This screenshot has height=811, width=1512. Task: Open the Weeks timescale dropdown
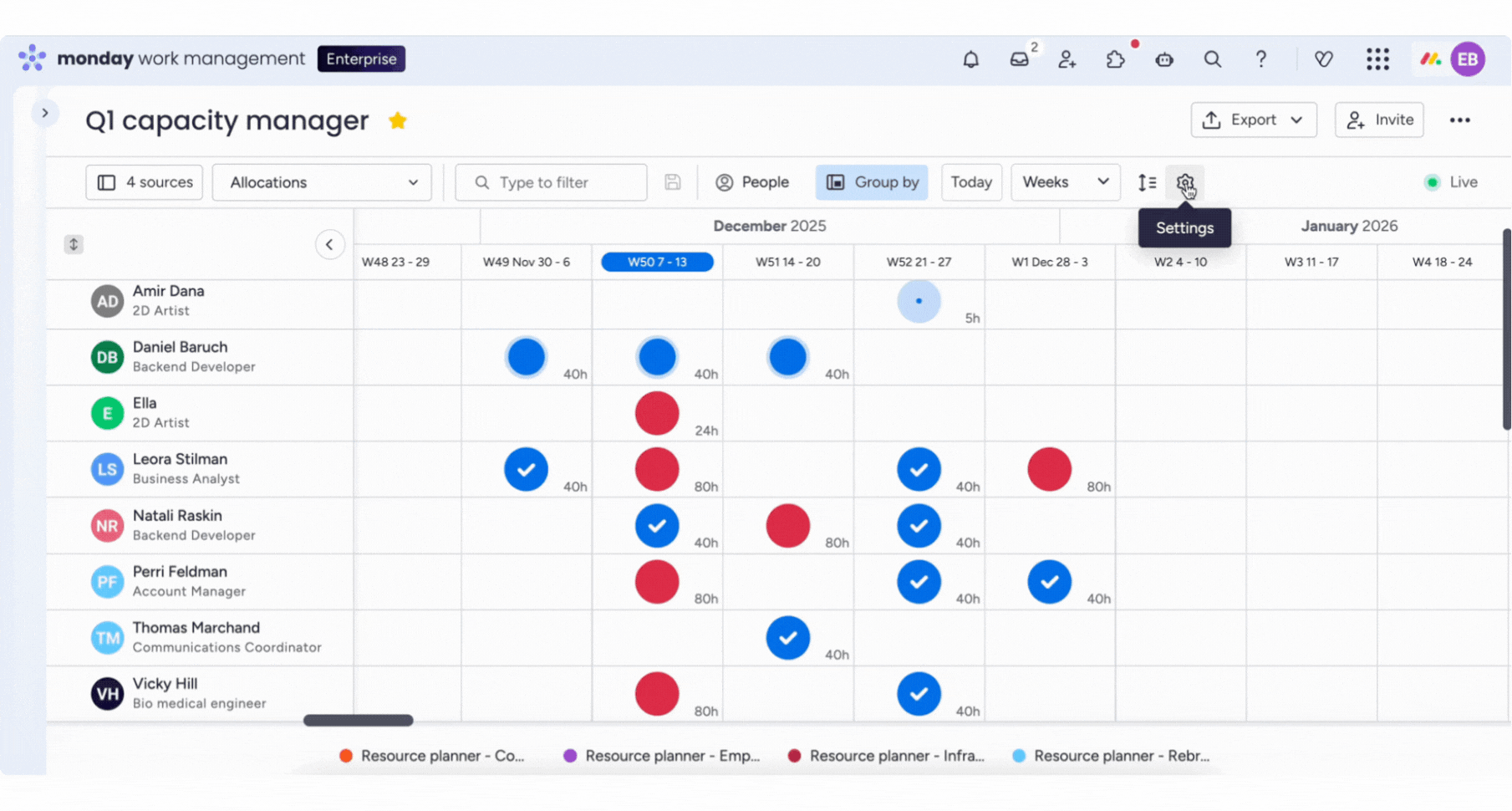point(1065,182)
